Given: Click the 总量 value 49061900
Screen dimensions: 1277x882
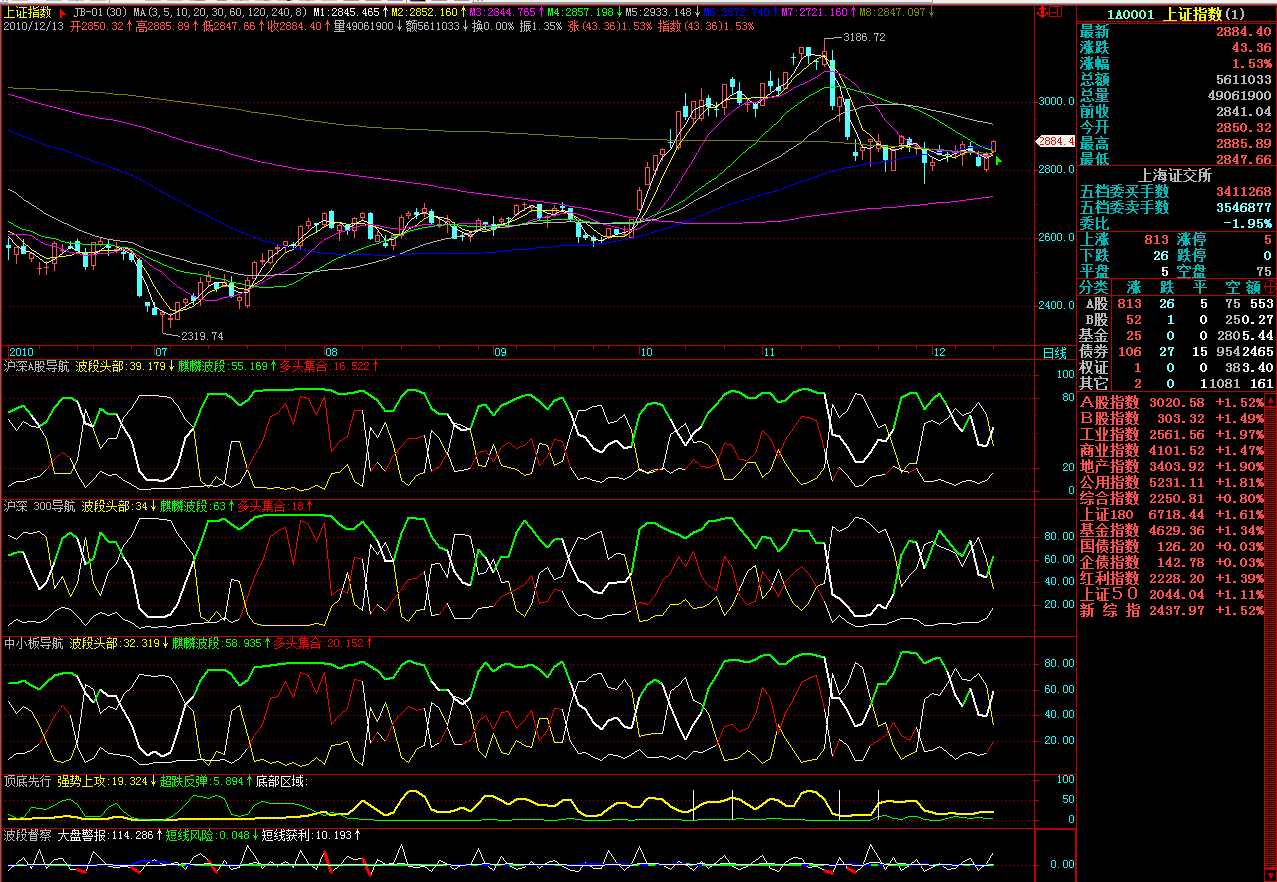Looking at the screenshot, I should pyautogui.click(x=1239, y=95).
